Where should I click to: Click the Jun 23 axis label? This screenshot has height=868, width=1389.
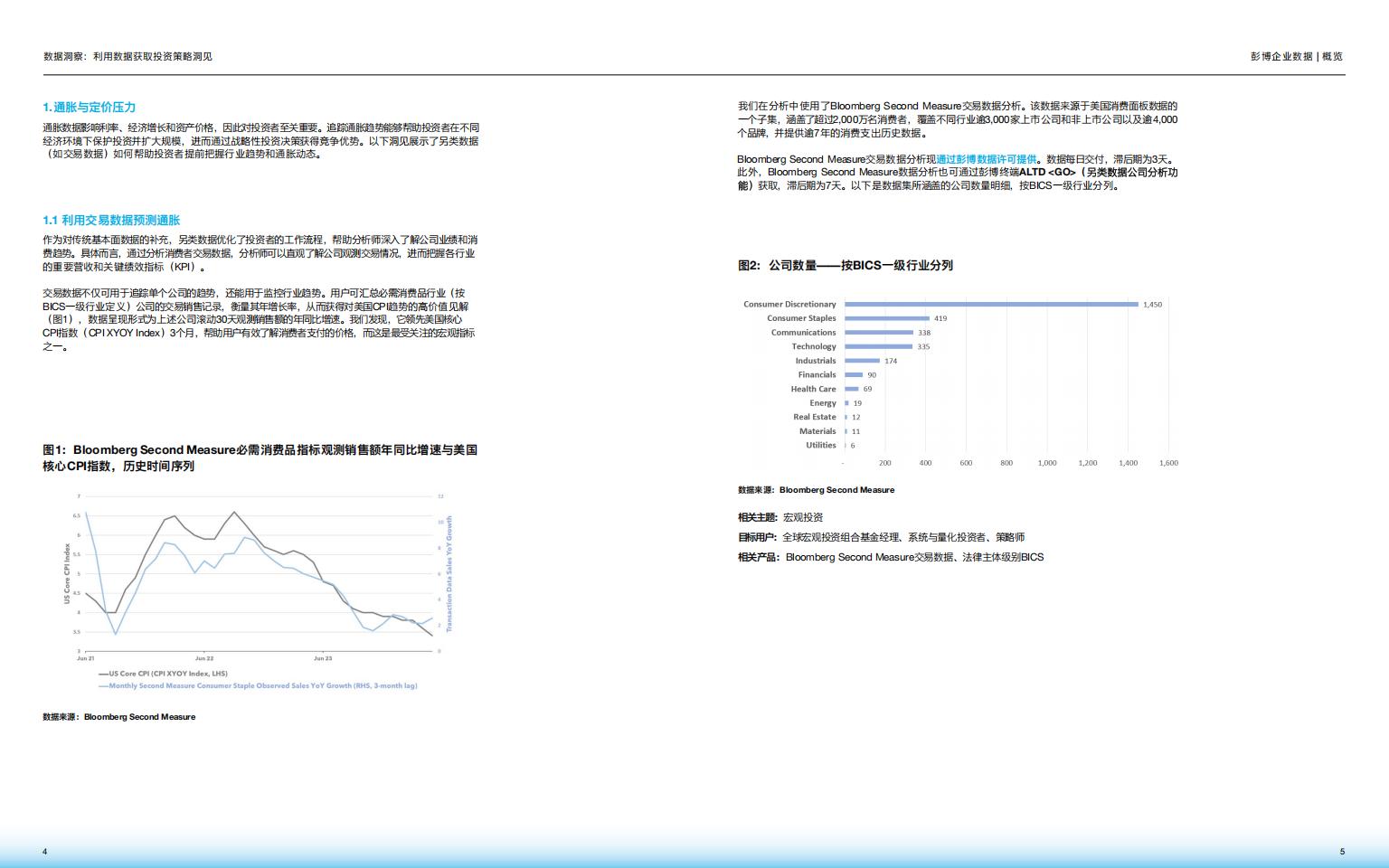(323, 658)
